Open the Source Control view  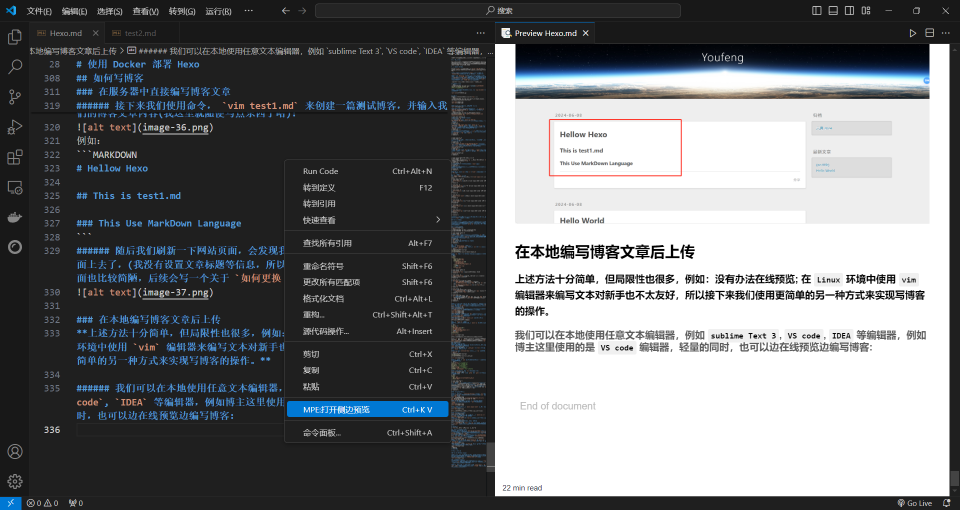point(15,97)
